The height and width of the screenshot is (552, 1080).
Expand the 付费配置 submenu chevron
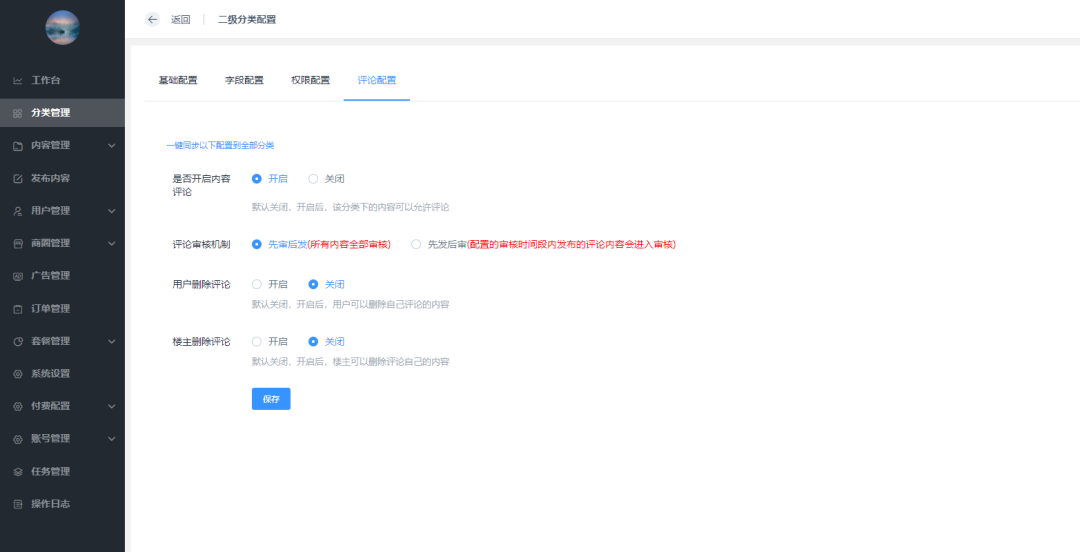click(112, 406)
